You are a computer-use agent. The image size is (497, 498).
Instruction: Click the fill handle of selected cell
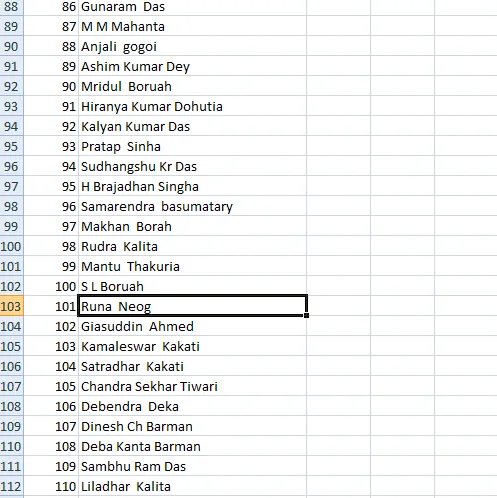coord(306,315)
